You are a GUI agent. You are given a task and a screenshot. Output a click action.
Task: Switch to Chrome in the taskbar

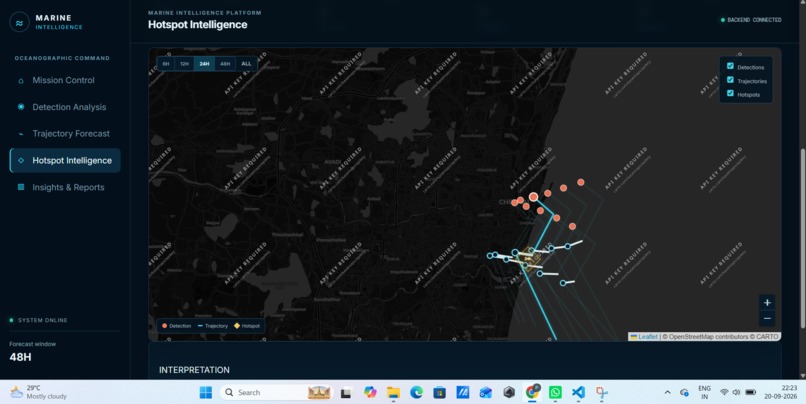(x=532, y=393)
